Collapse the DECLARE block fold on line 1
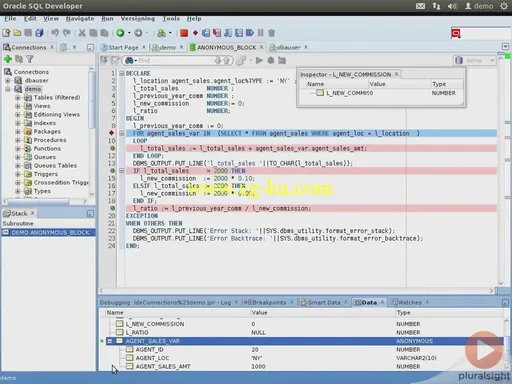The height and width of the screenshot is (384, 512). pyautogui.click(x=122, y=73)
